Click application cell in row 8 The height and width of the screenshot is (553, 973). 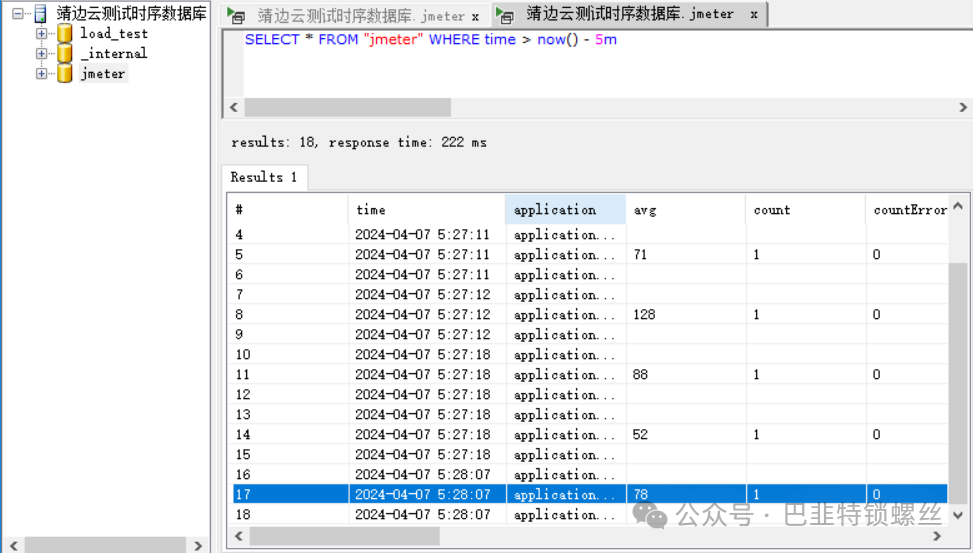[x=565, y=315]
